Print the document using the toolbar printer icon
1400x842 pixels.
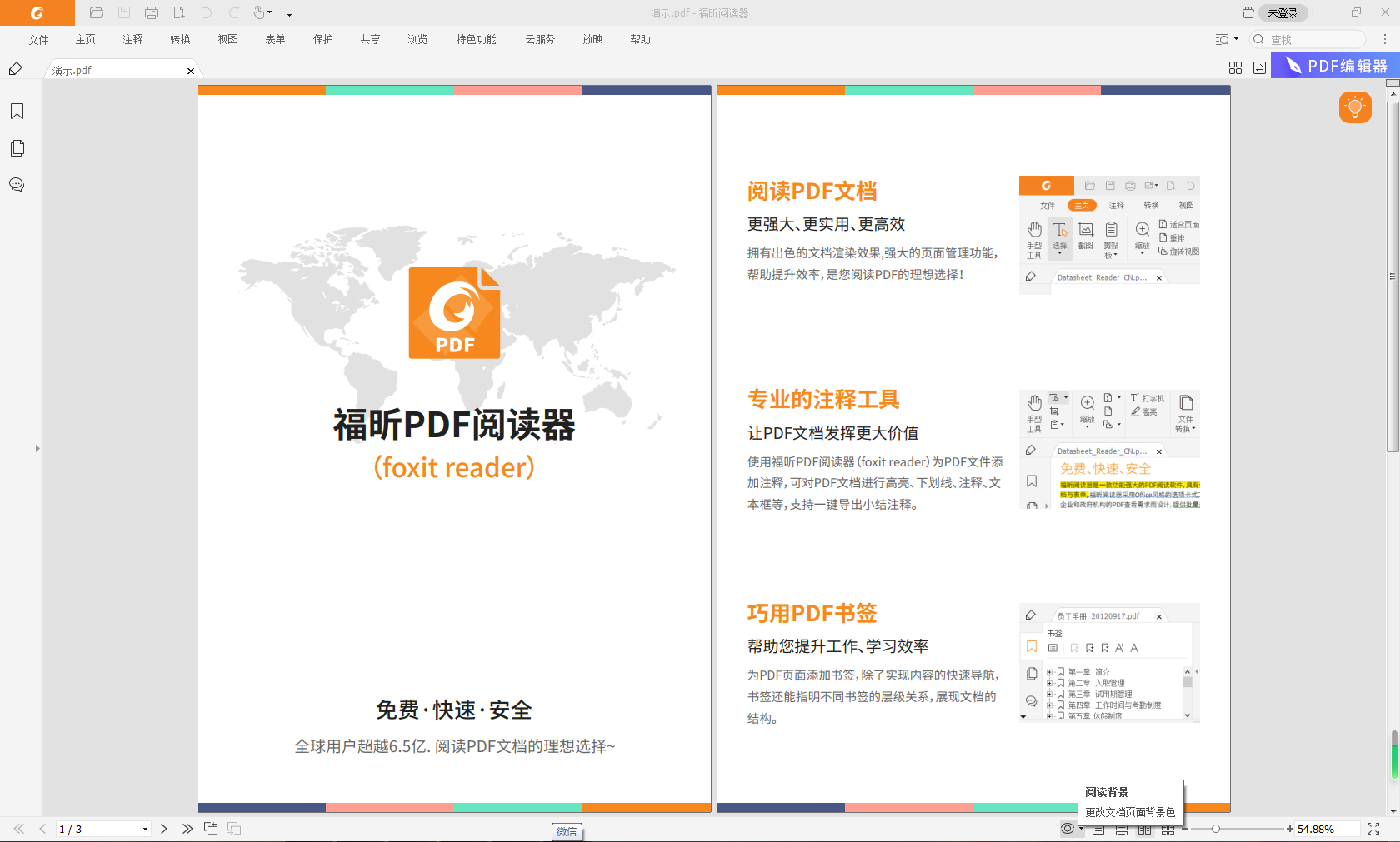[x=151, y=13]
